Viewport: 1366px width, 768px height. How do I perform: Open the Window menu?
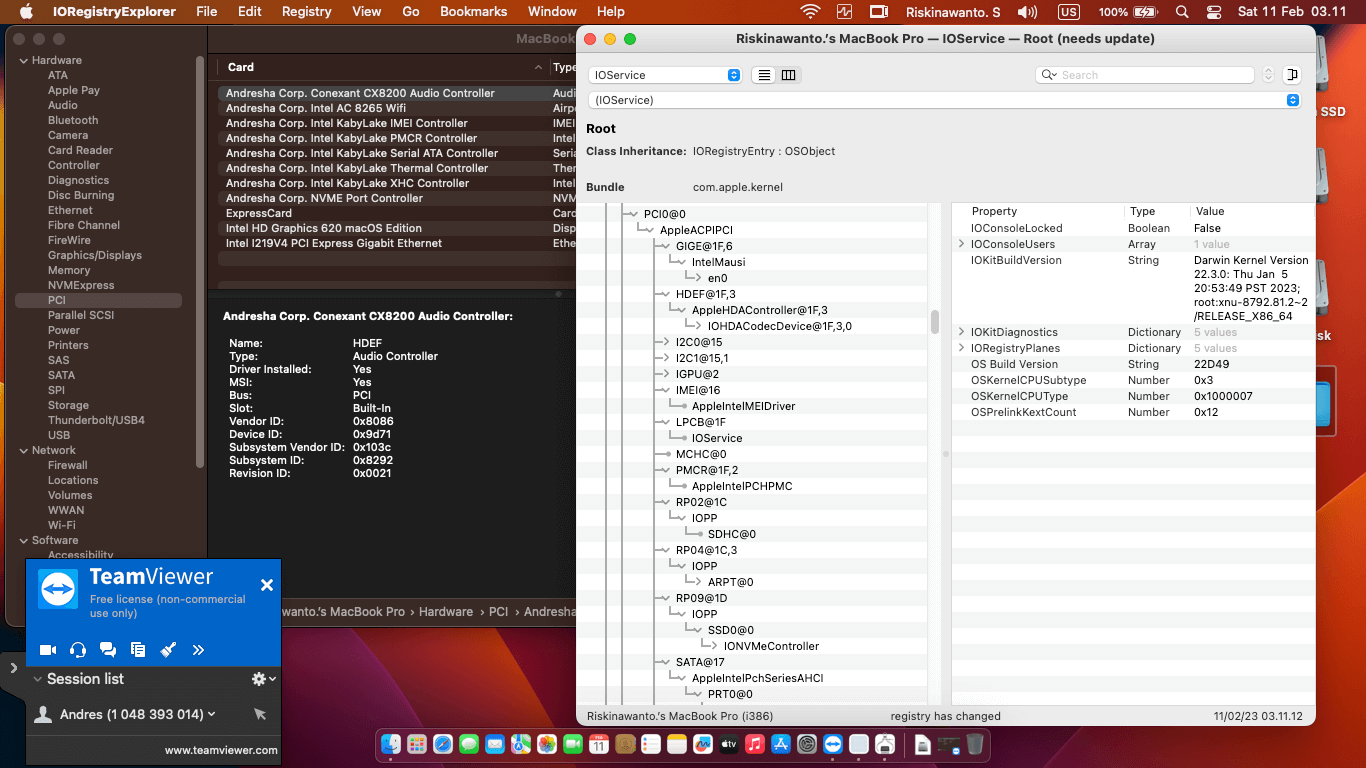pyautogui.click(x=552, y=12)
